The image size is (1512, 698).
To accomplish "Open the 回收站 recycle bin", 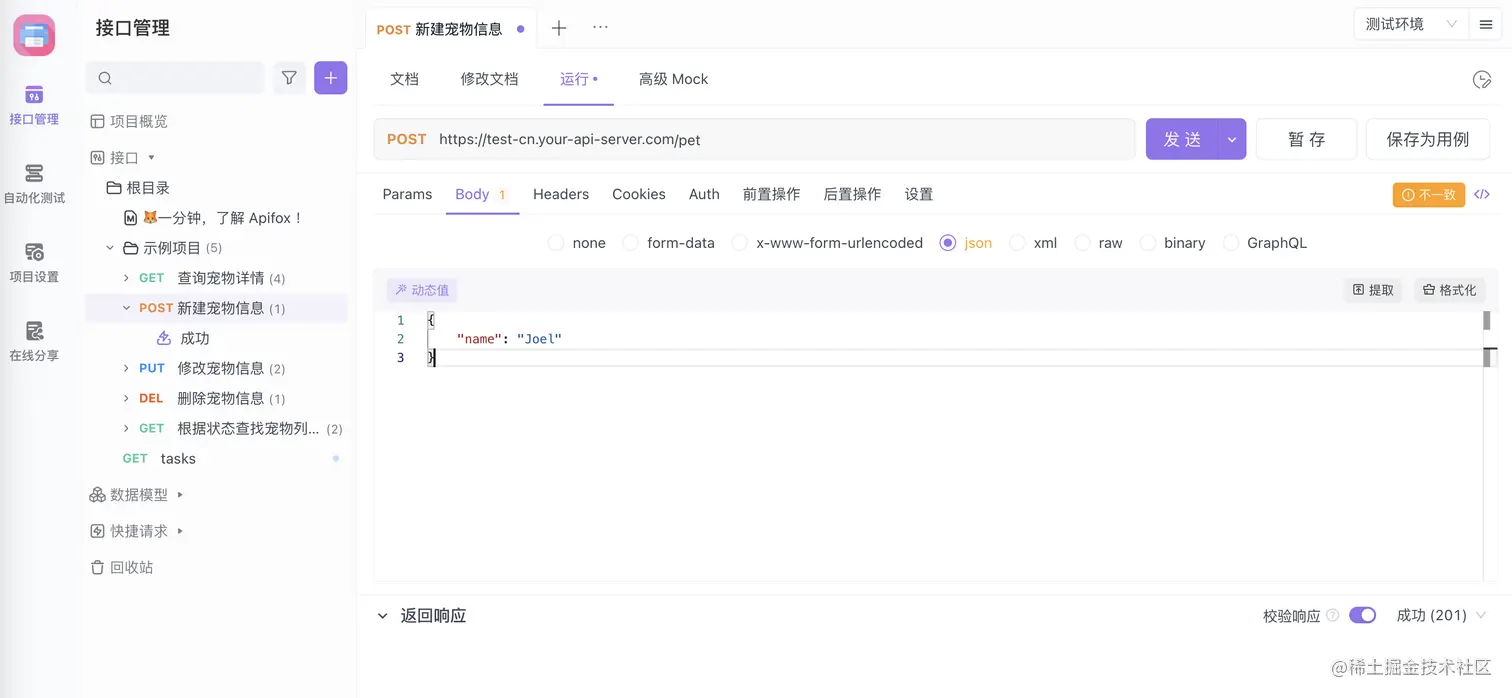I will click(x=131, y=567).
